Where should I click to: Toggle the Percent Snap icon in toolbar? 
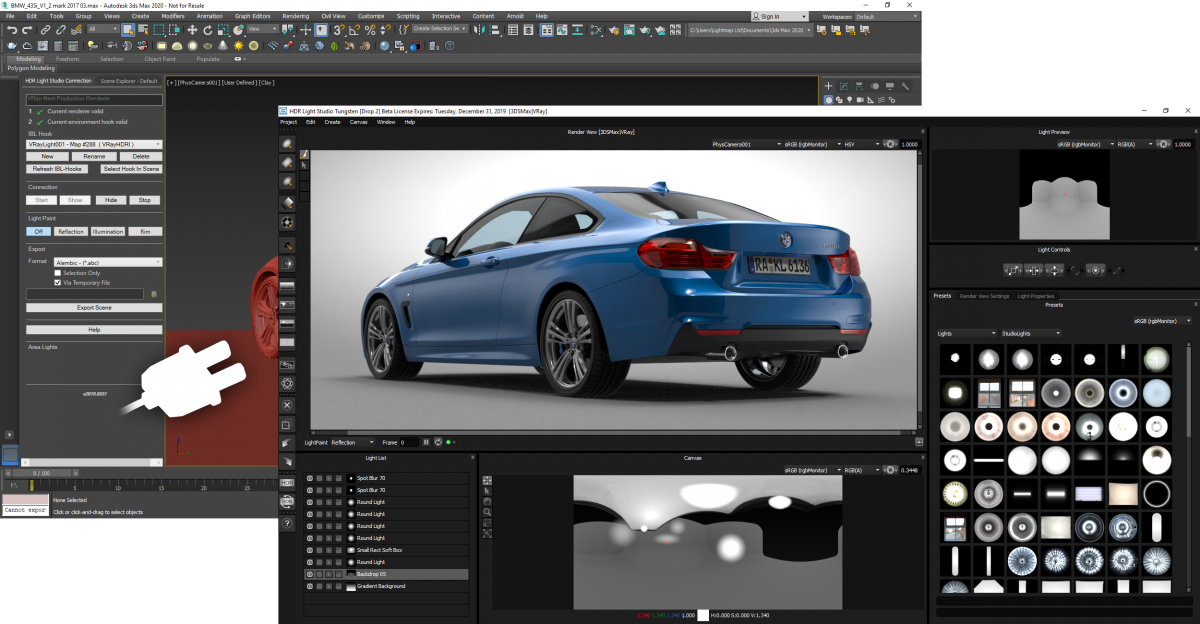(x=370, y=30)
